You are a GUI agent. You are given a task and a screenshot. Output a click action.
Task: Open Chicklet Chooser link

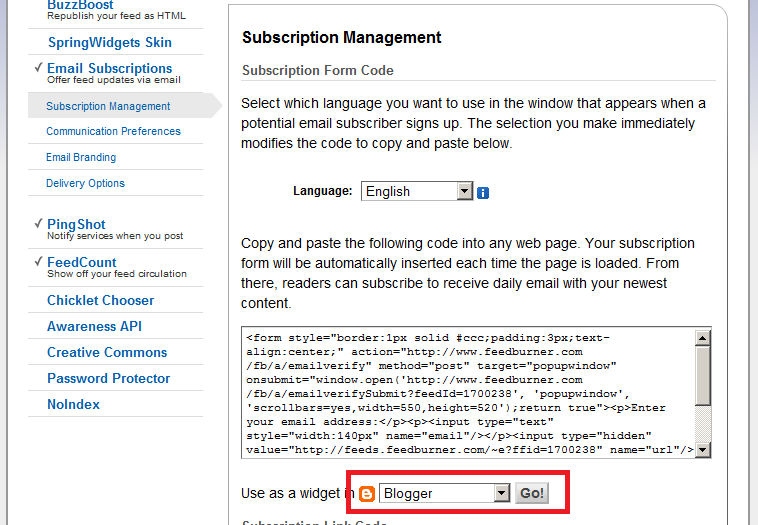tap(100, 300)
